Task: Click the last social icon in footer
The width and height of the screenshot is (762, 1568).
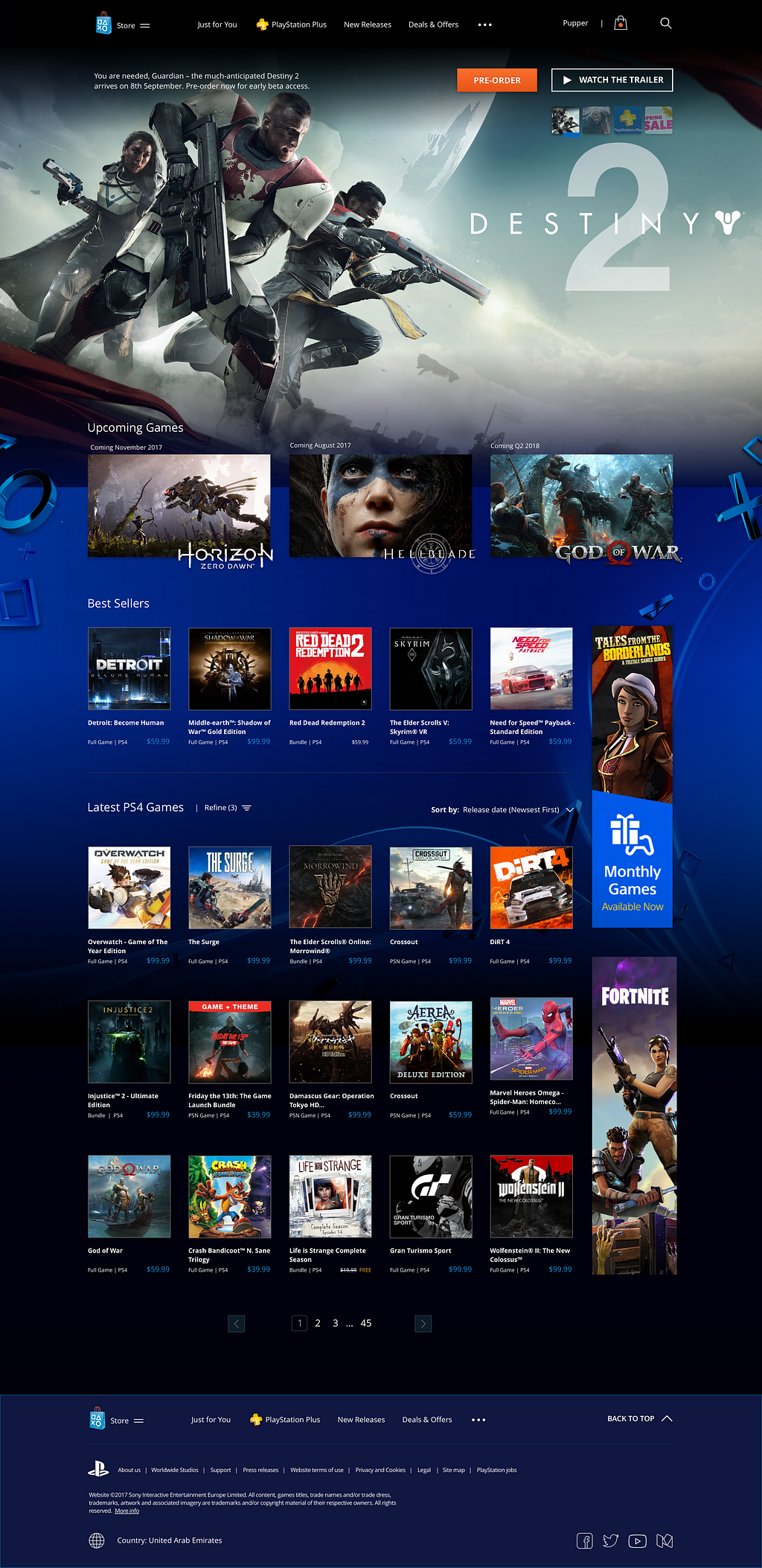Action: coord(665,1540)
